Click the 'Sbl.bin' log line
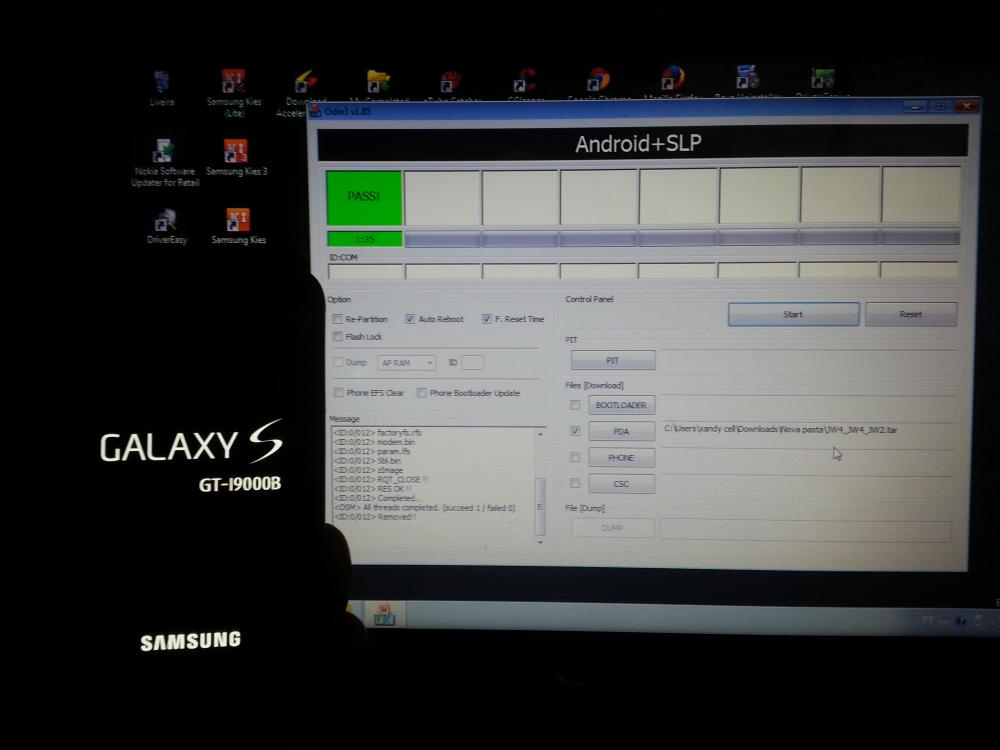This screenshot has width=1000, height=750. point(368,460)
